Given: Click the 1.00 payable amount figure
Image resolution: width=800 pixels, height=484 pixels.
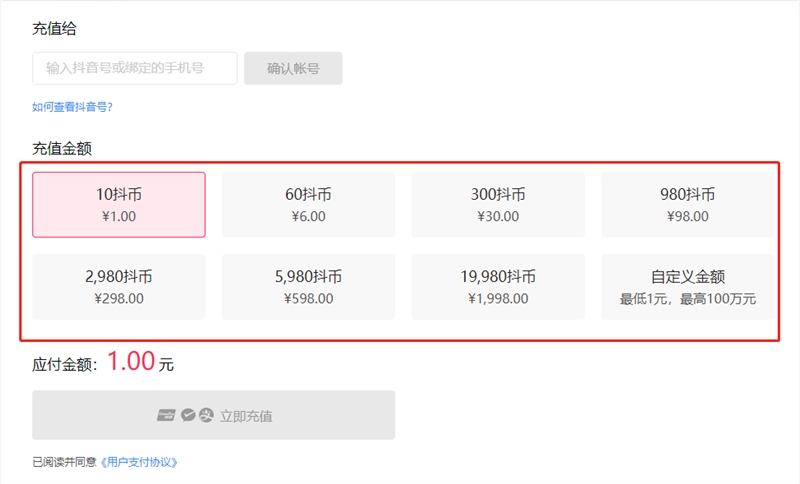Looking at the screenshot, I should click(x=131, y=362).
